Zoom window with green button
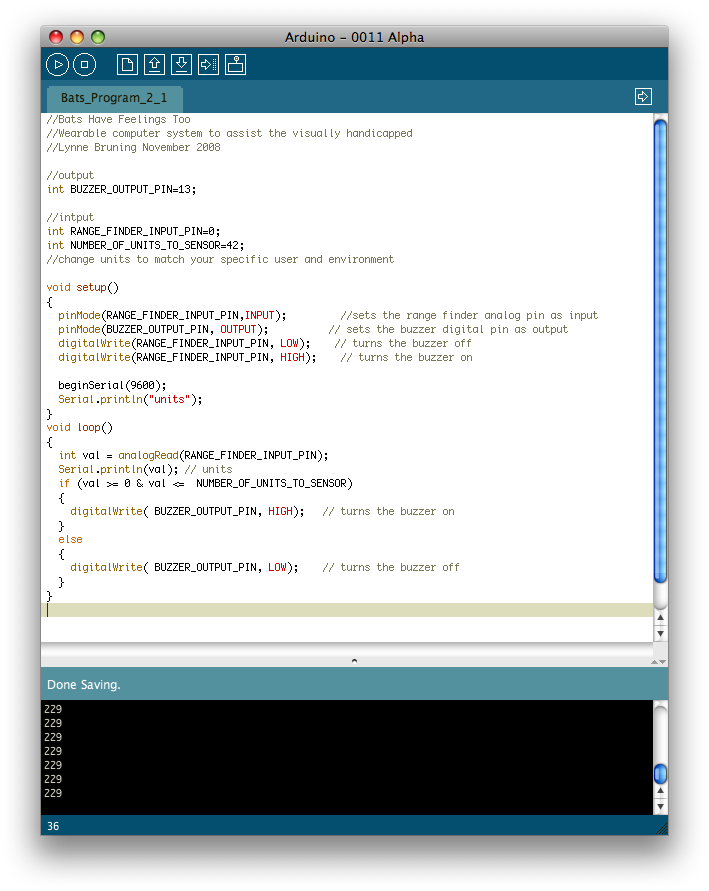Image resolution: width=709 pixels, height=891 pixels. [98, 38]
